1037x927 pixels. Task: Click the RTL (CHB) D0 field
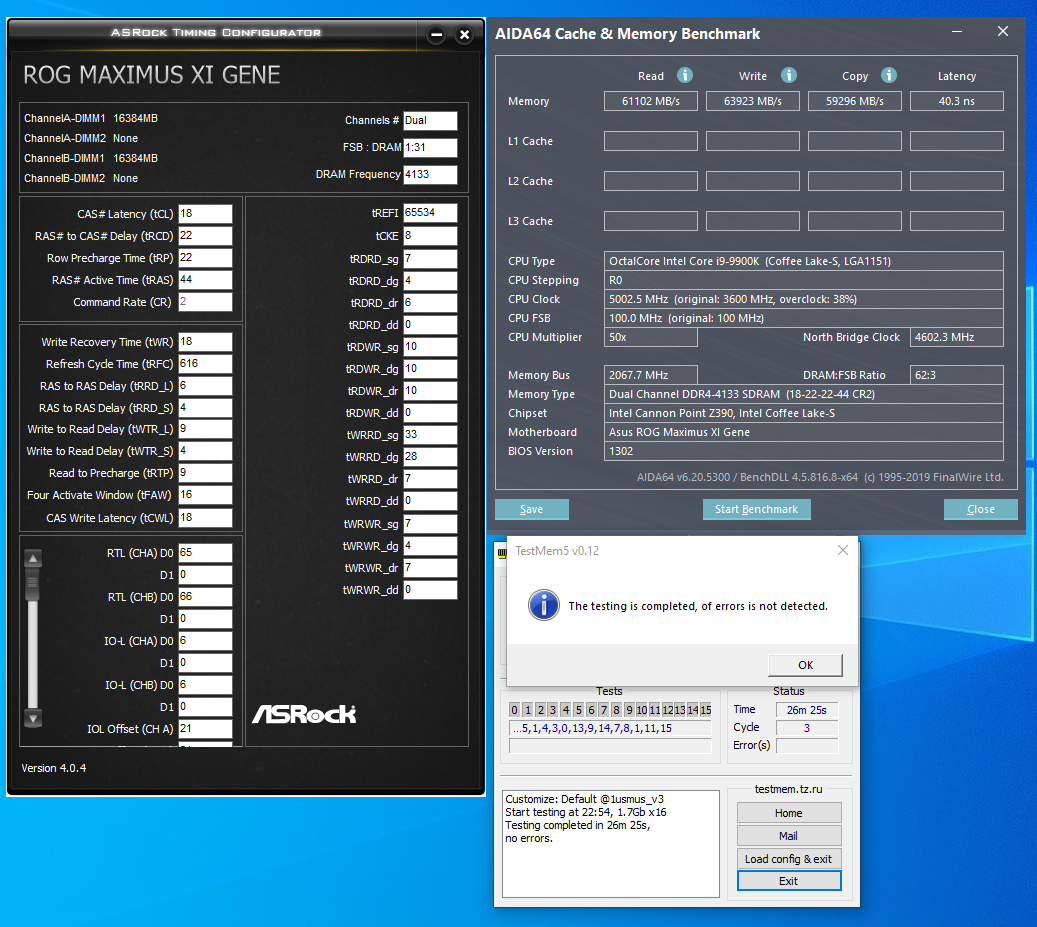(x=206, y=596)
